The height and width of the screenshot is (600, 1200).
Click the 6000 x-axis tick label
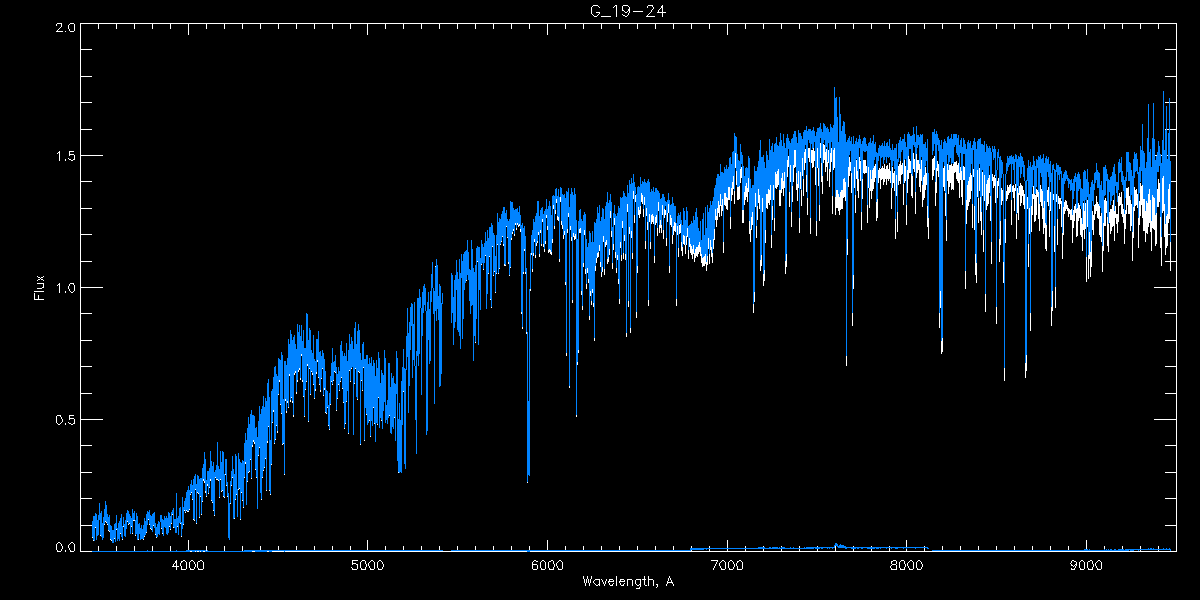click(547, 564)
